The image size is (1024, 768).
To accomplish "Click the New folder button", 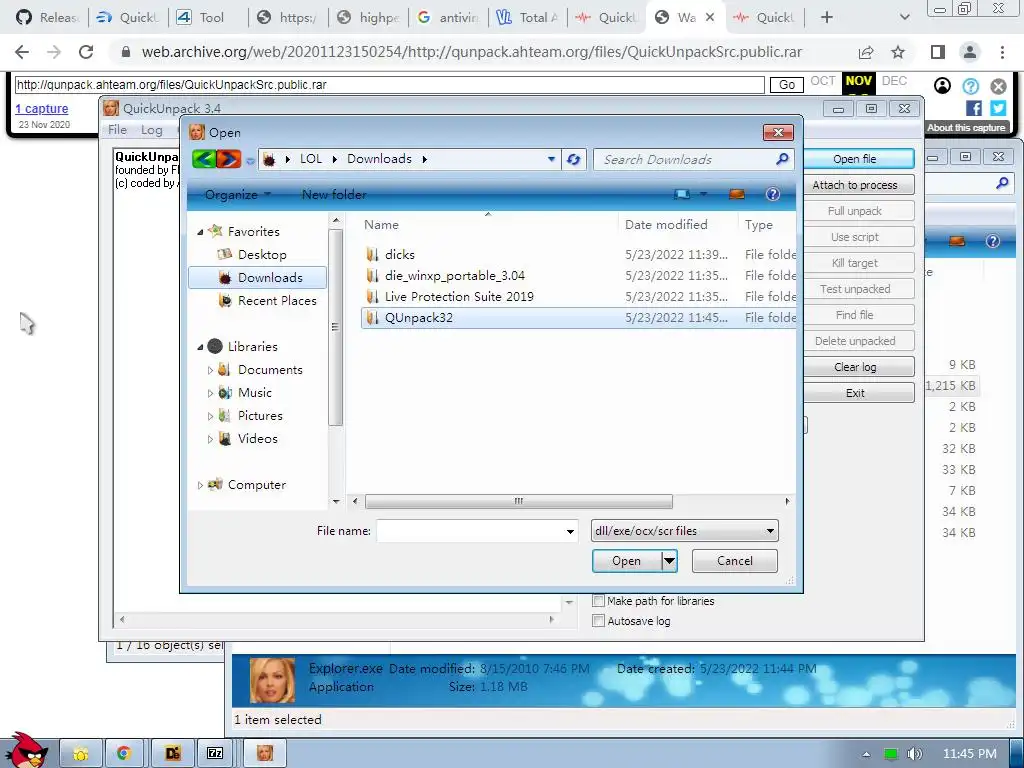I will coord(334,195).
